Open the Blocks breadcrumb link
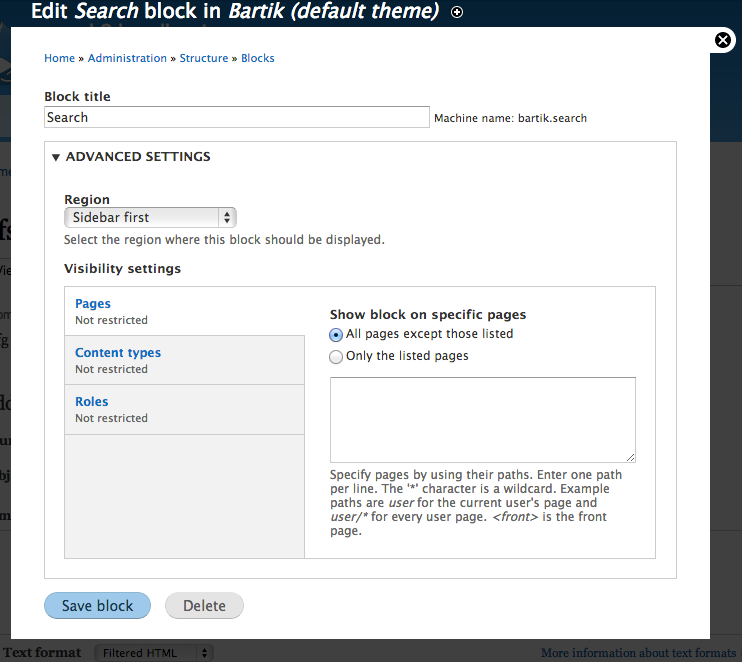The width and height of the screenshot is (742, 662). [258, 58]
